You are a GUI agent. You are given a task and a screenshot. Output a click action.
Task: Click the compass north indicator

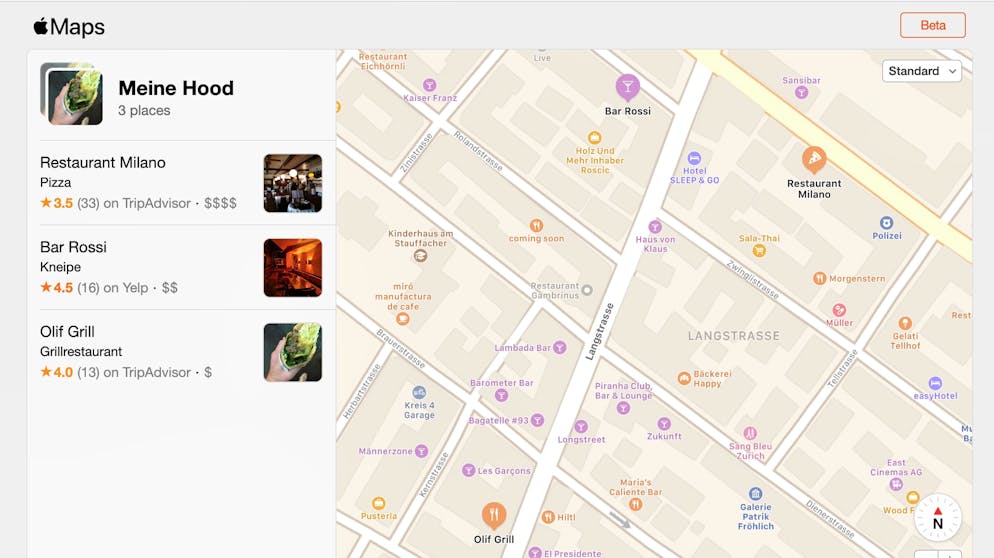(938, 518)
